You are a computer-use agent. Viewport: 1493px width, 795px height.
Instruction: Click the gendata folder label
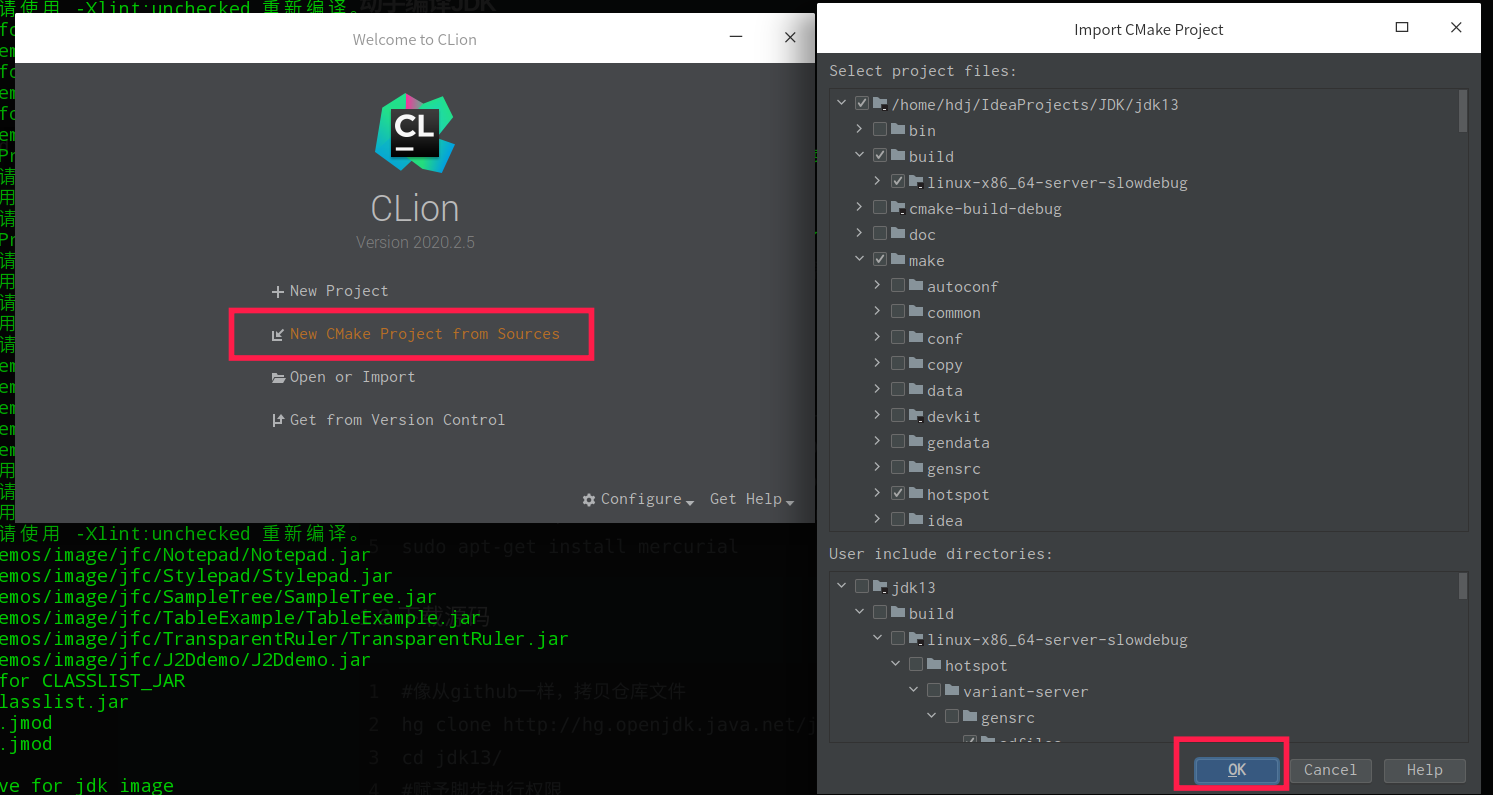[x=958, y=442]
